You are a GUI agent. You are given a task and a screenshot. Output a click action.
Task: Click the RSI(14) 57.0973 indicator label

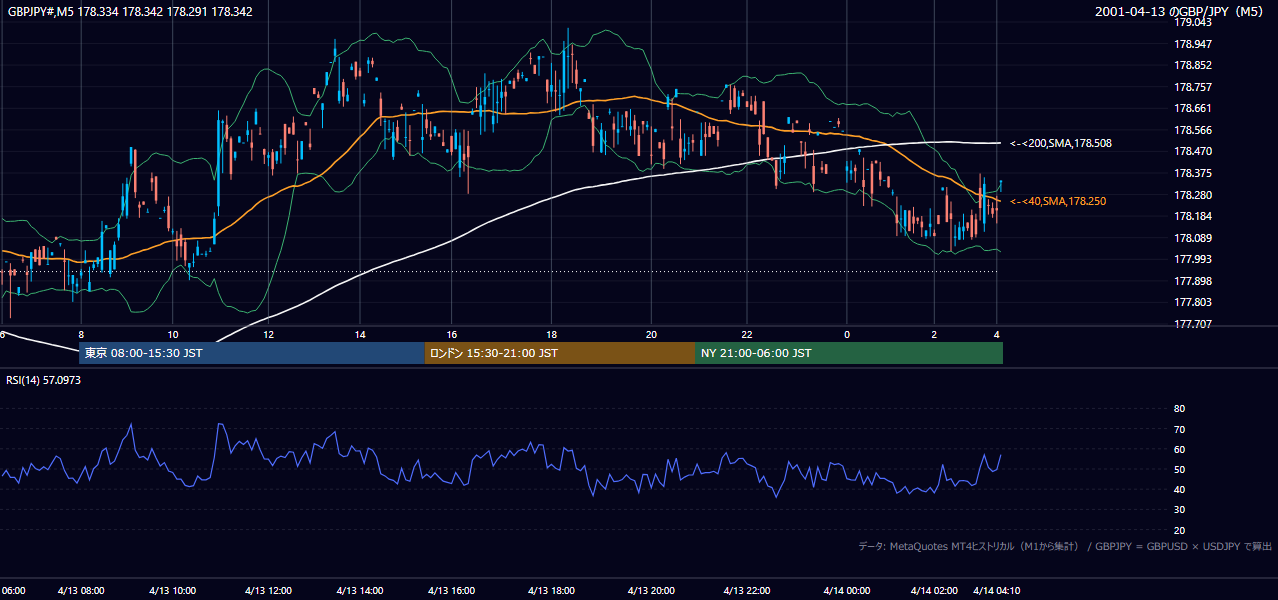[x=44, y=380]
